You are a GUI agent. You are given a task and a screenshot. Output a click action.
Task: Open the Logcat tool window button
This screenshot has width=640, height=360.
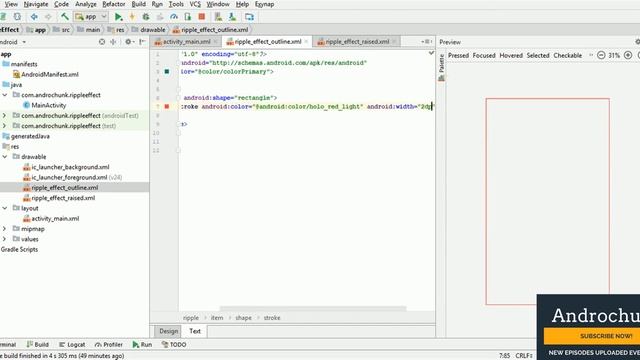click(72, 344)
